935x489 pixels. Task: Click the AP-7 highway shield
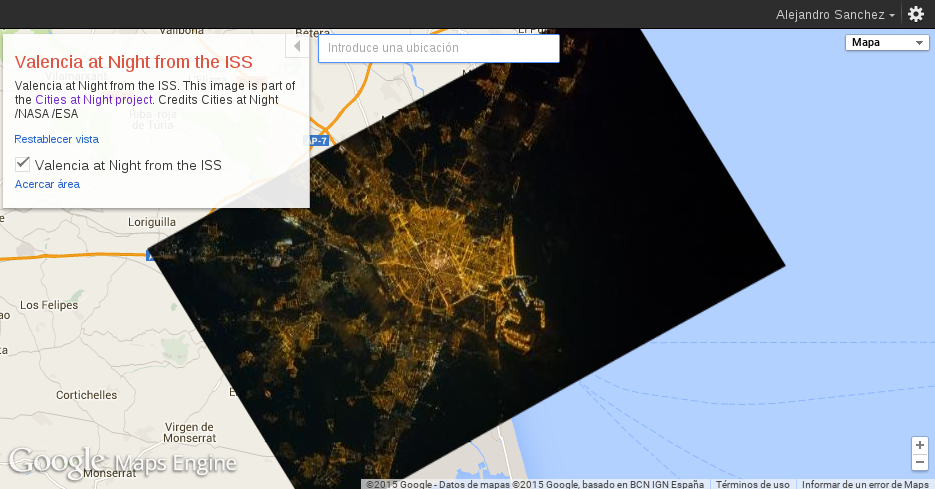317,141
